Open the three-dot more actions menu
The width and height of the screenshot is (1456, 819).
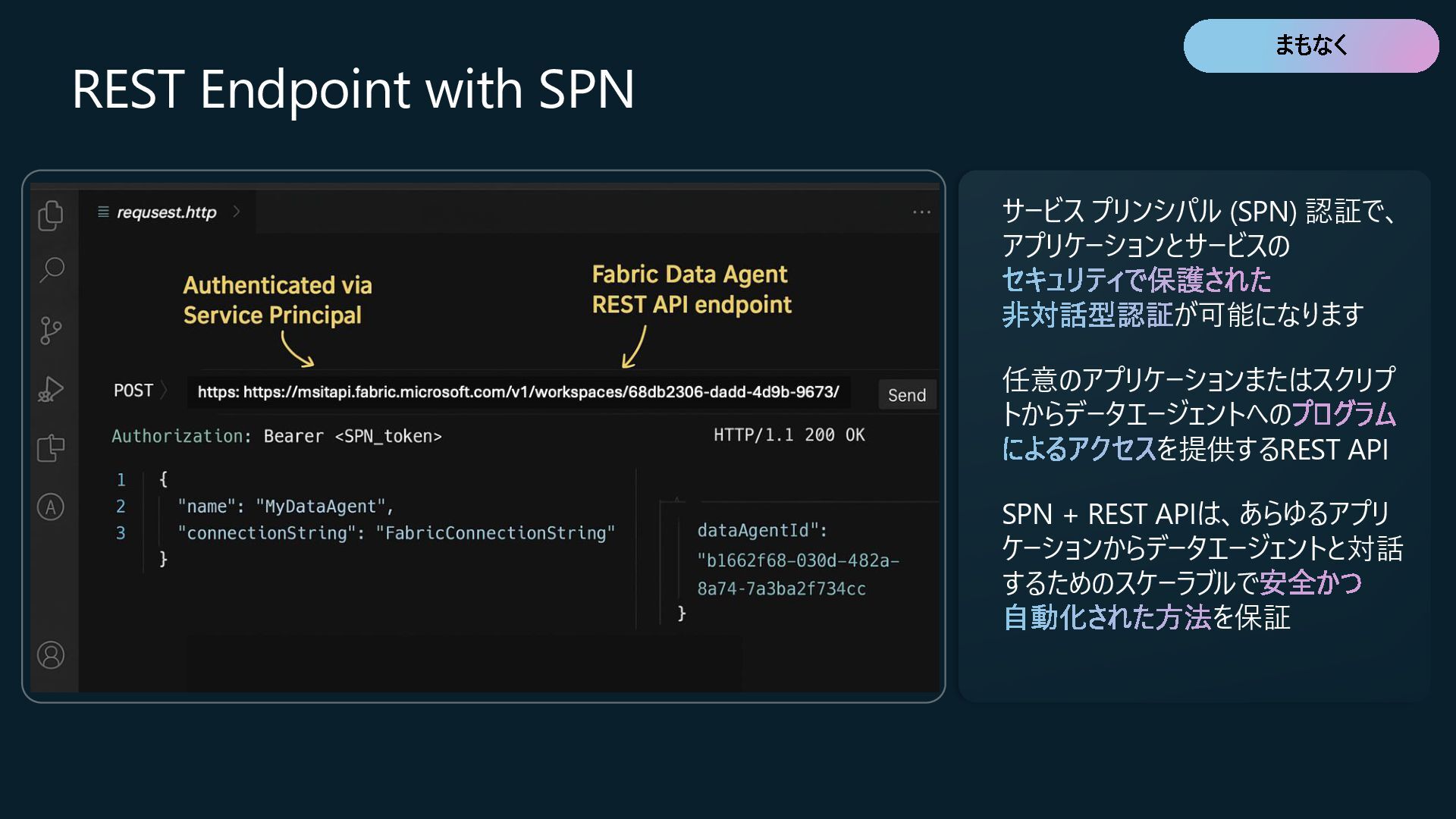(921, 212)
